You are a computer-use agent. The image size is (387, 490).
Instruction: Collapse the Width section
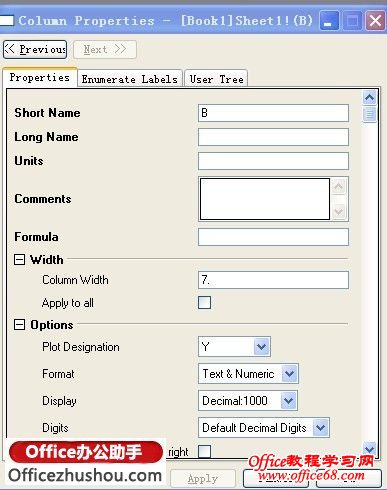point(19,259)
